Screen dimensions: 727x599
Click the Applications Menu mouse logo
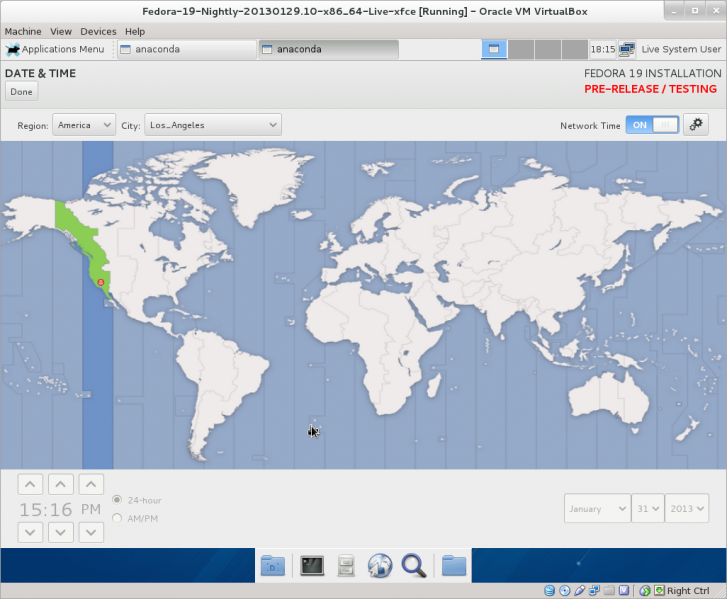pyautogui.click(x=13, y=49)
